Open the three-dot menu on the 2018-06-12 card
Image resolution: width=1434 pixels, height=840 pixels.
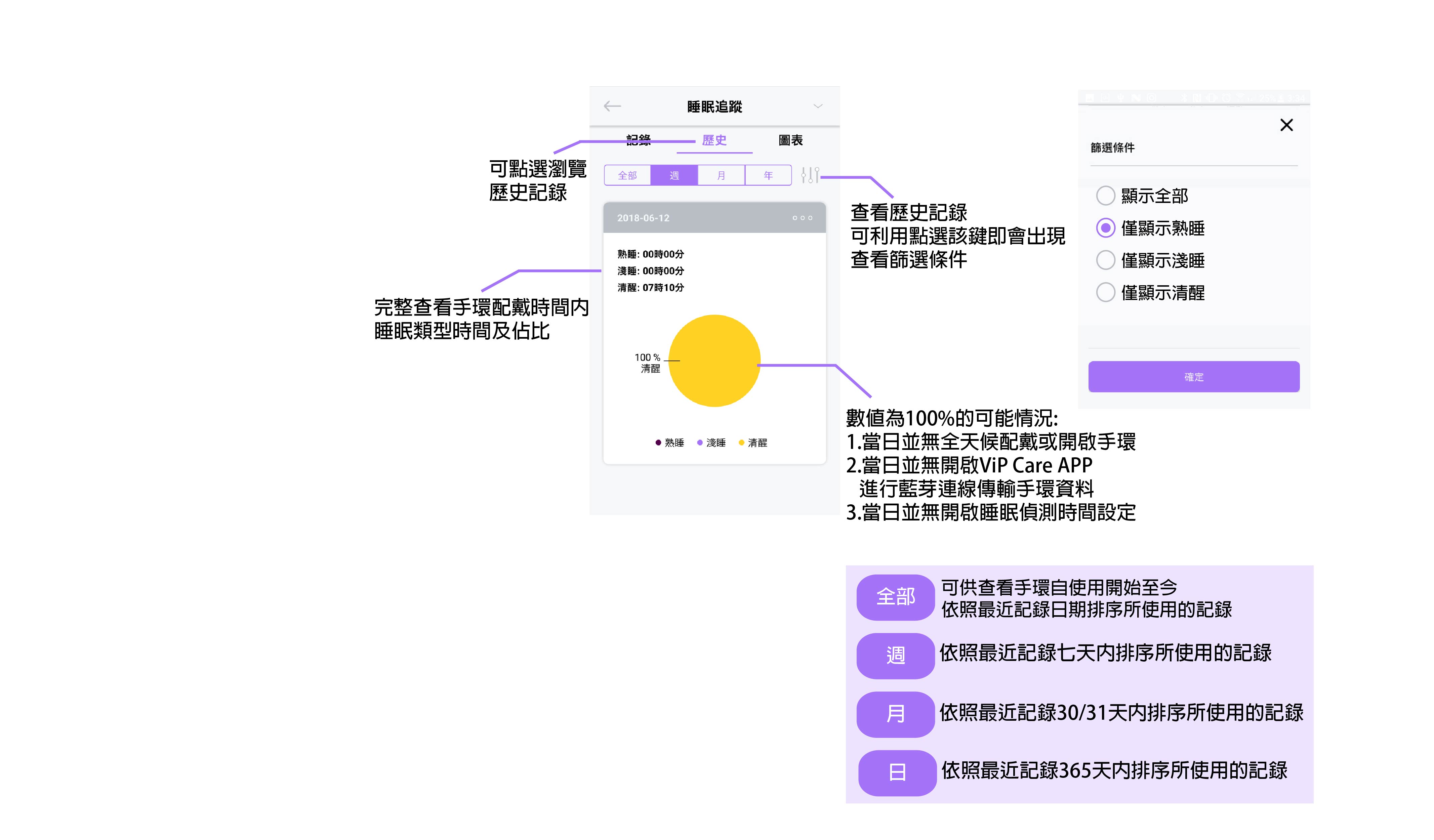pyautogui.click(x=802, y=218)
